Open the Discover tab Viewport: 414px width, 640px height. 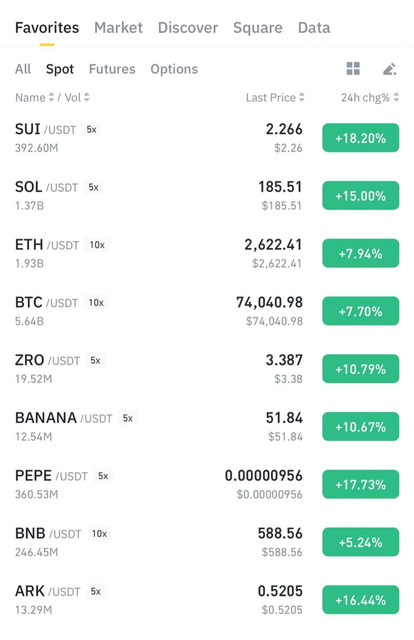click(x=188, y=28)
